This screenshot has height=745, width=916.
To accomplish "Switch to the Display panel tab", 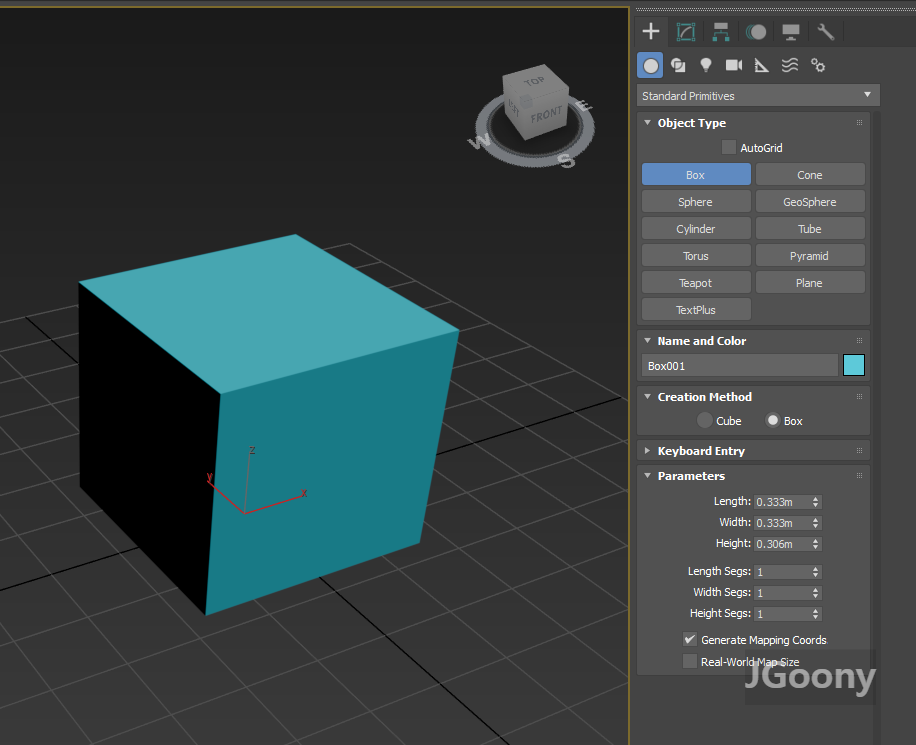I will click(x=791, y=32).
